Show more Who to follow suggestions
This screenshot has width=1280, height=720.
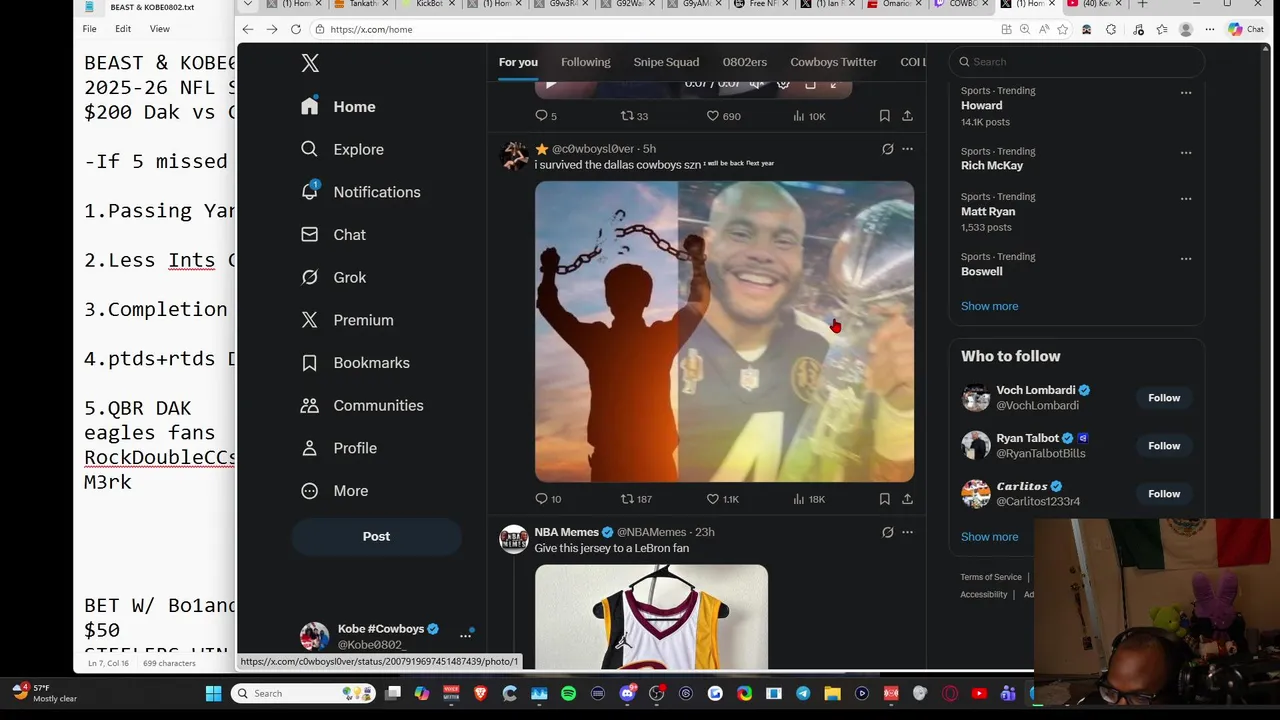pyautogui.click(x=989, y=537)
